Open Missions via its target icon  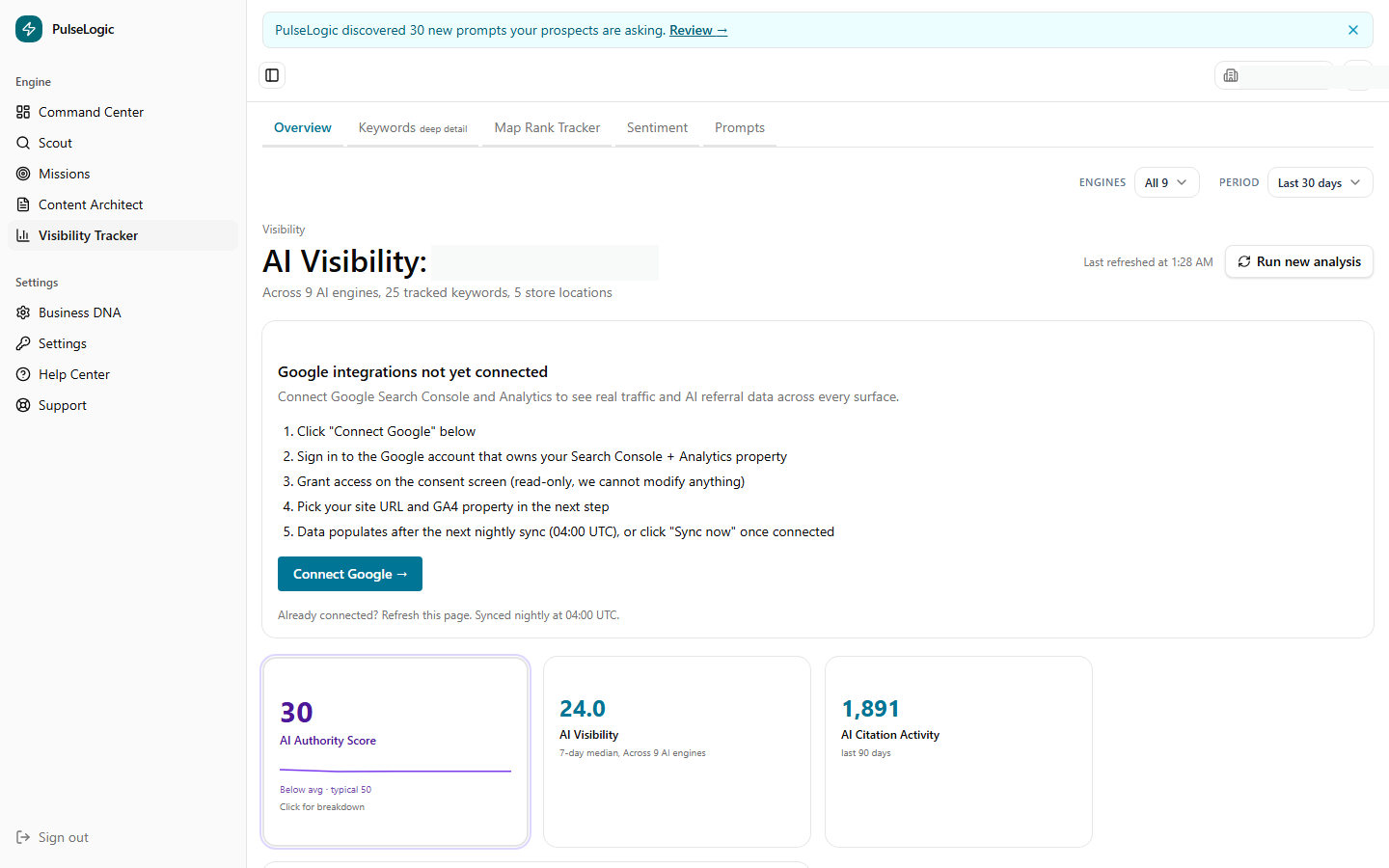pos(23,174)
